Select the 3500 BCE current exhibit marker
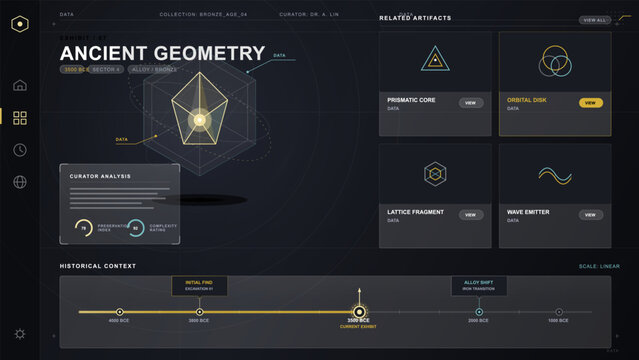The height and width of the screenshot is (360, 639). [359, 312]
